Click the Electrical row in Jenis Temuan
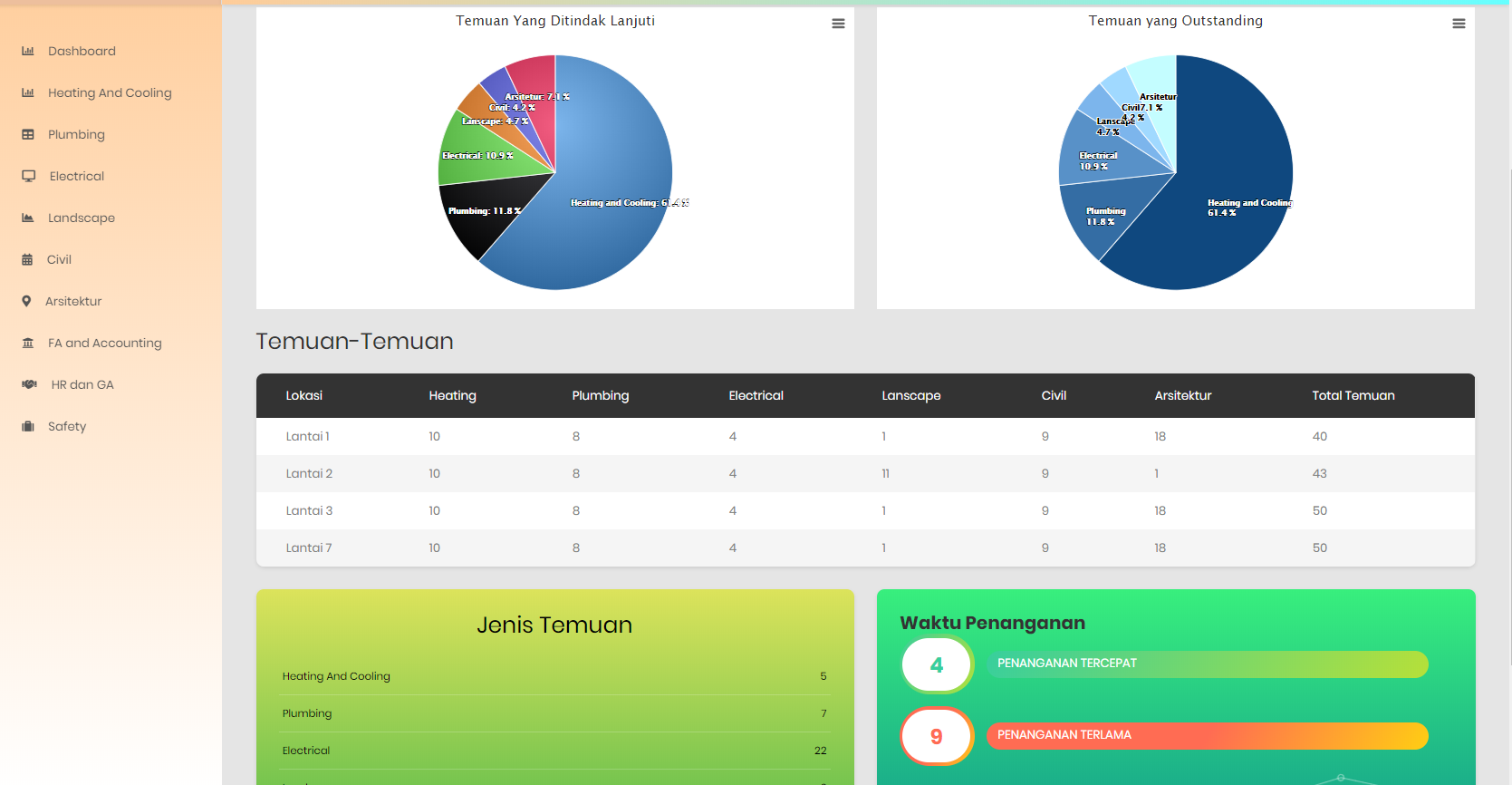 pos(554,751)
